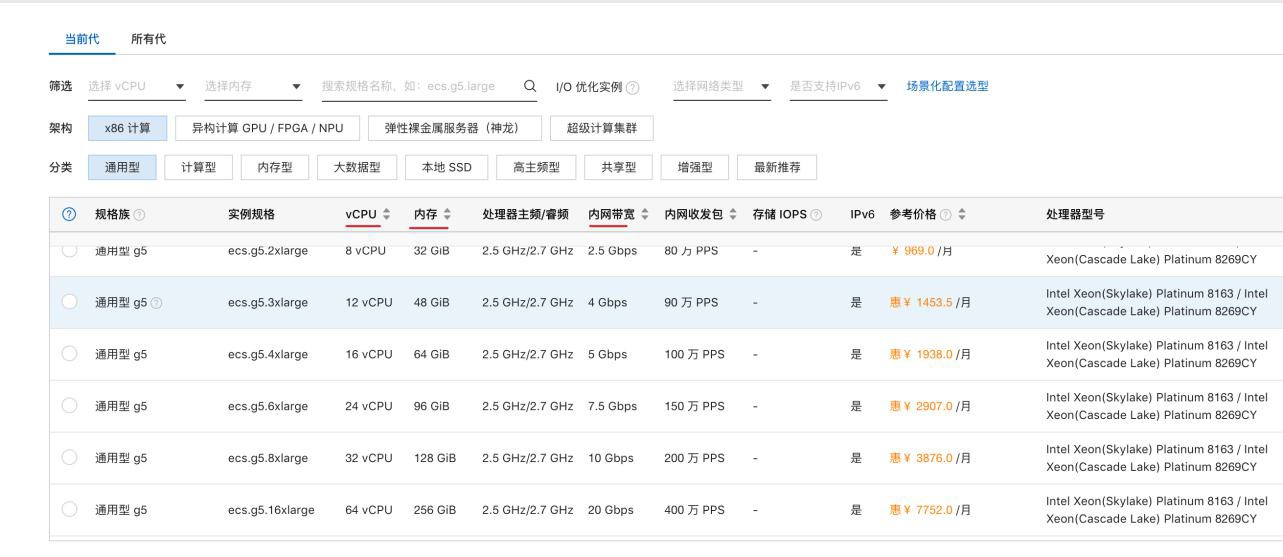The image size is (1283, 557).
Task: Sort by 内网收发包 column
Action: pos(734,215)
